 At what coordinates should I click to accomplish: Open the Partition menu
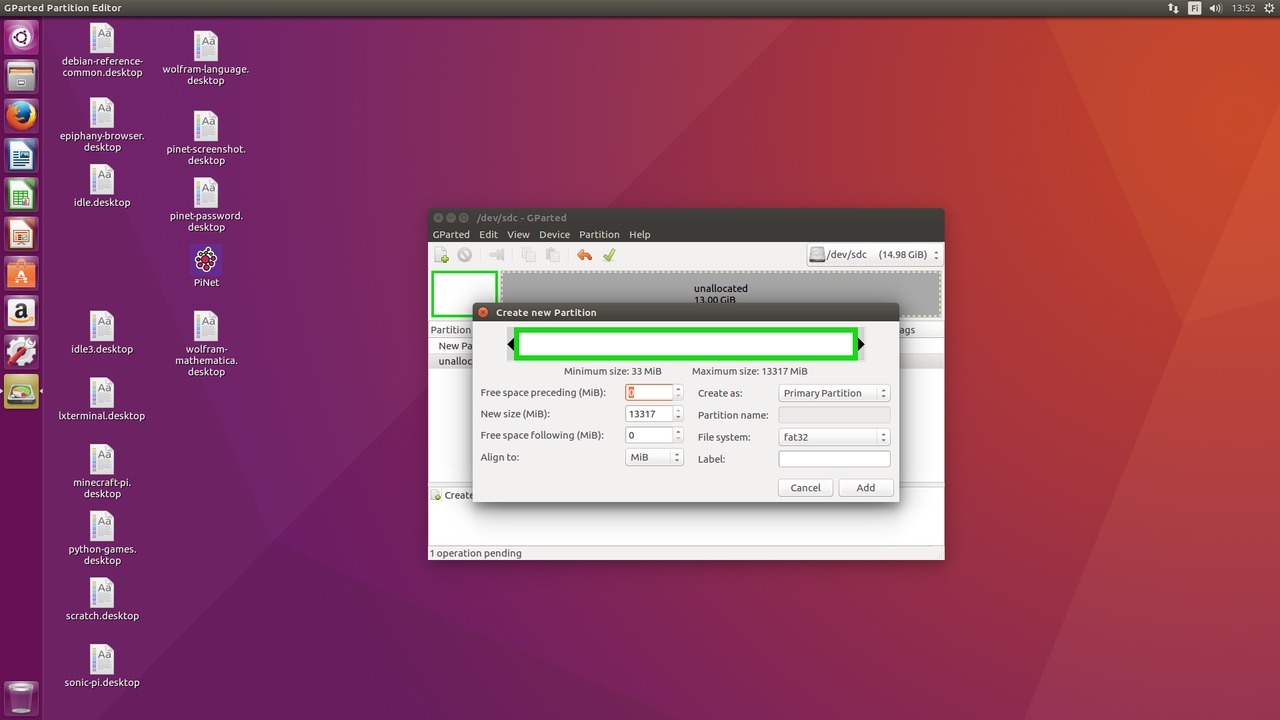click(599, 234)
